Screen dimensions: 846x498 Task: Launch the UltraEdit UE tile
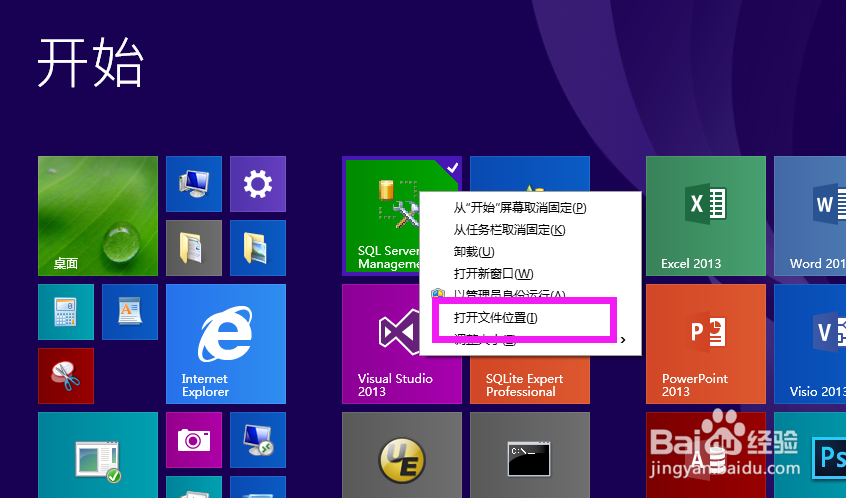click(402, 455)
